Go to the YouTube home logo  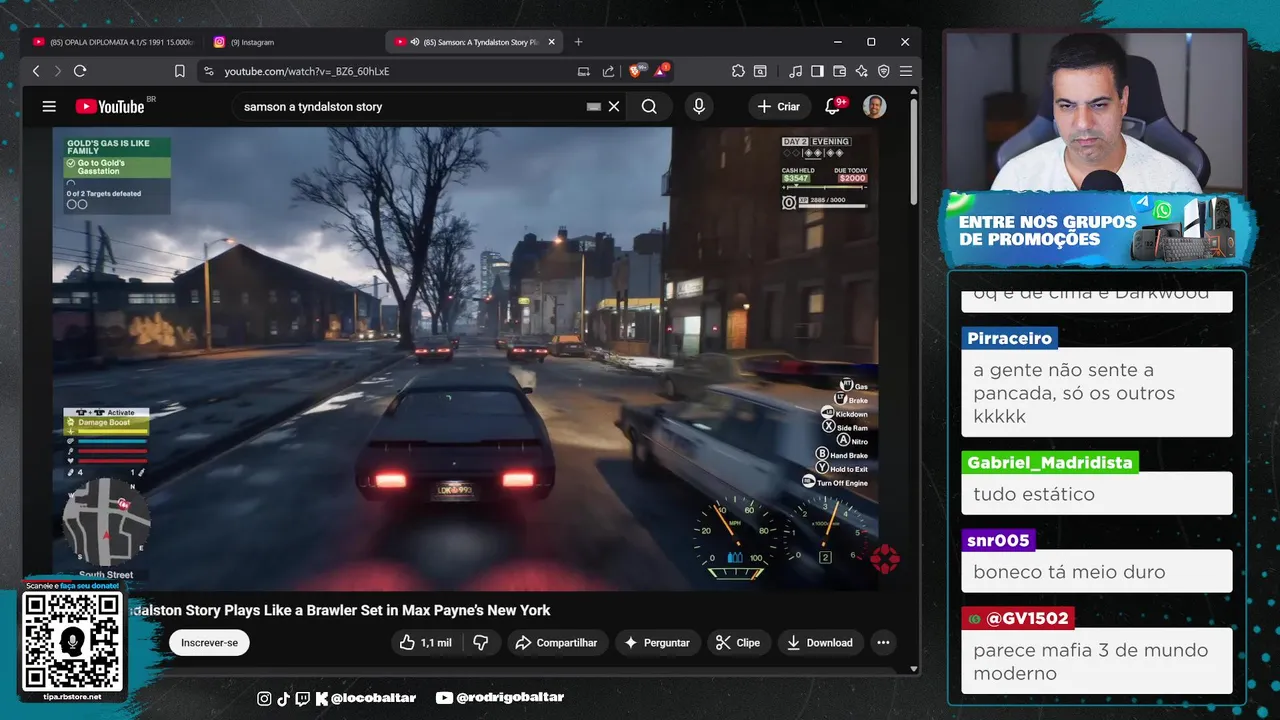[110, 106]
